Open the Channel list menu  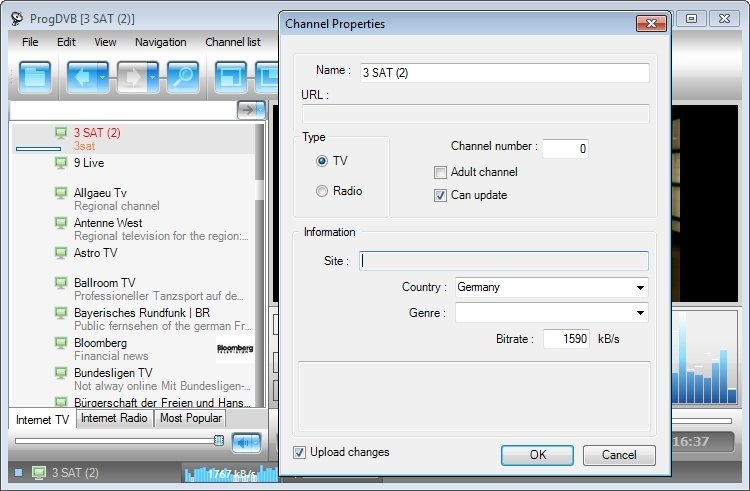pyautogui.click(x=233, y=42)
